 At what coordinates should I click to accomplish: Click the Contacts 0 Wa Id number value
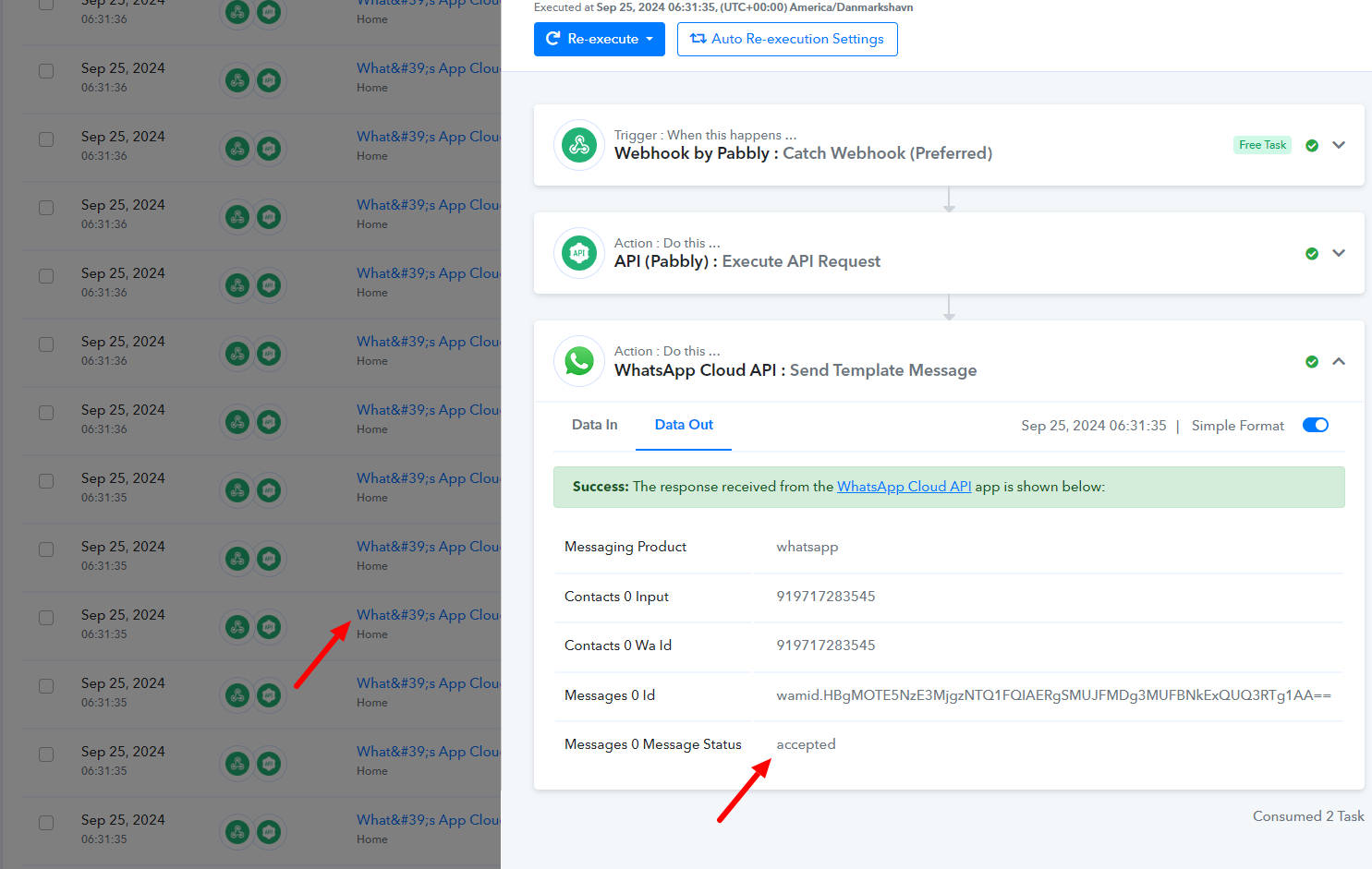pos(826,646)
